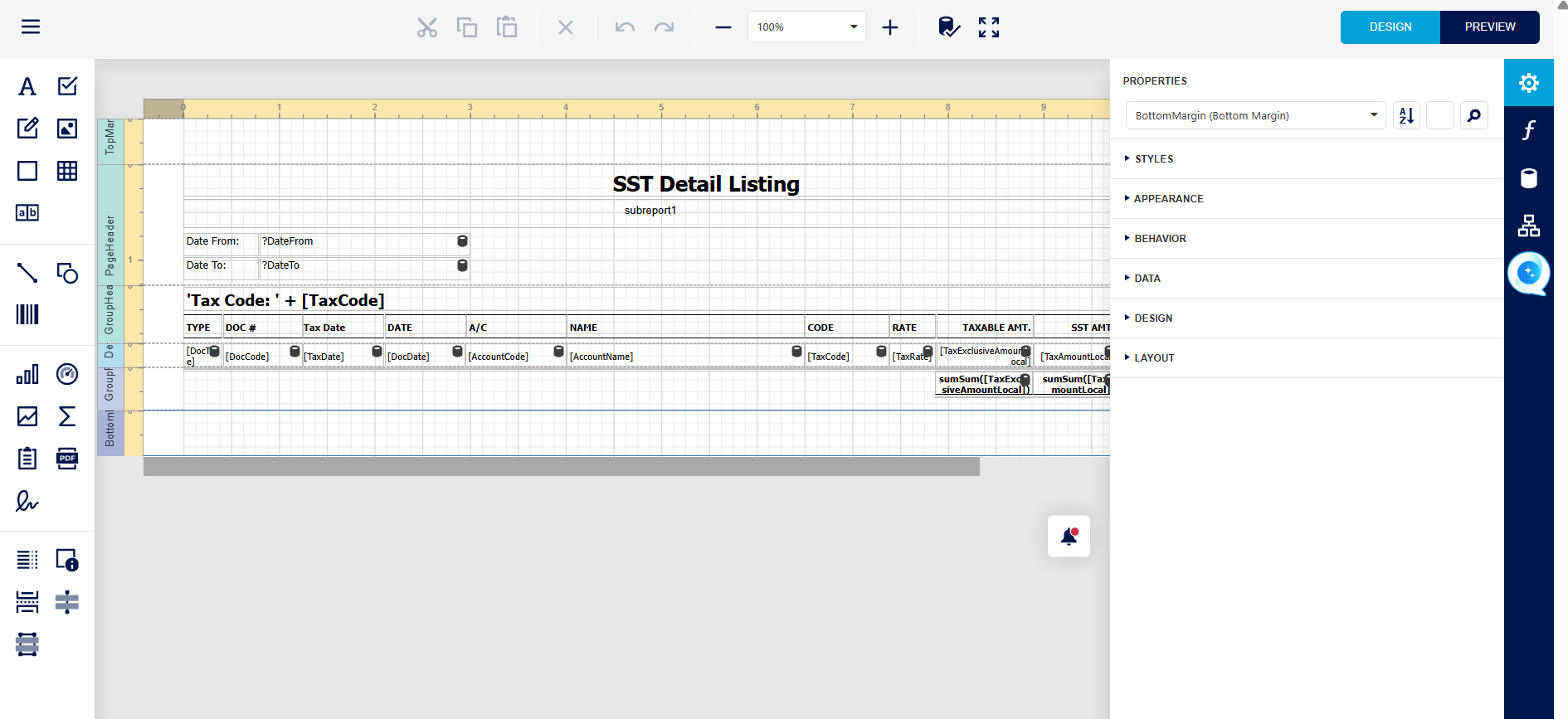
Task: Open the notifications bell button
Action: (x=1069, y=537)
